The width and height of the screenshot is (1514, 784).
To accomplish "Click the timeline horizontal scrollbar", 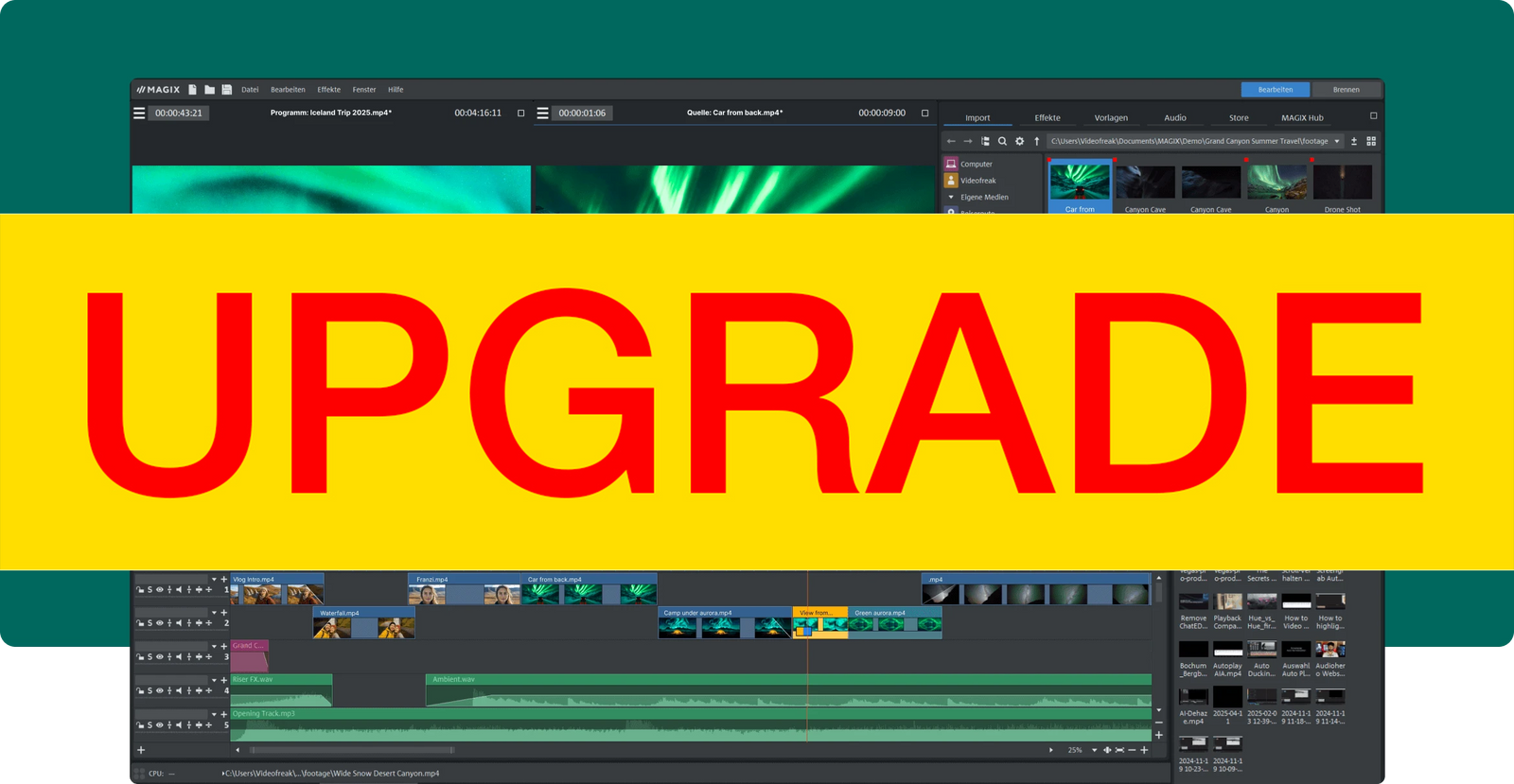I will coord(352,750).
